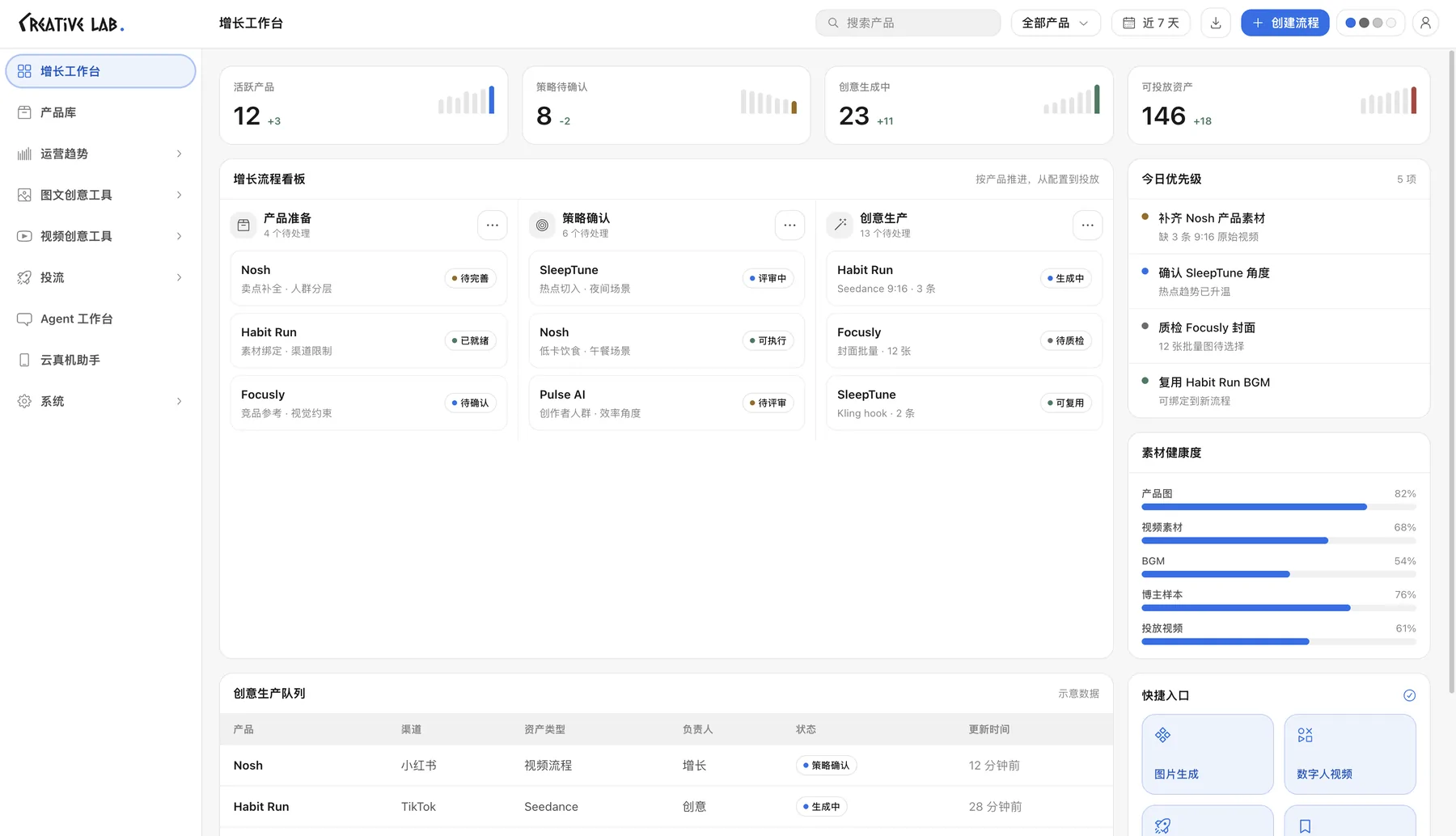Toggle the theme color dots switcher
The image size is (1456, 836).
[1370, 23]
